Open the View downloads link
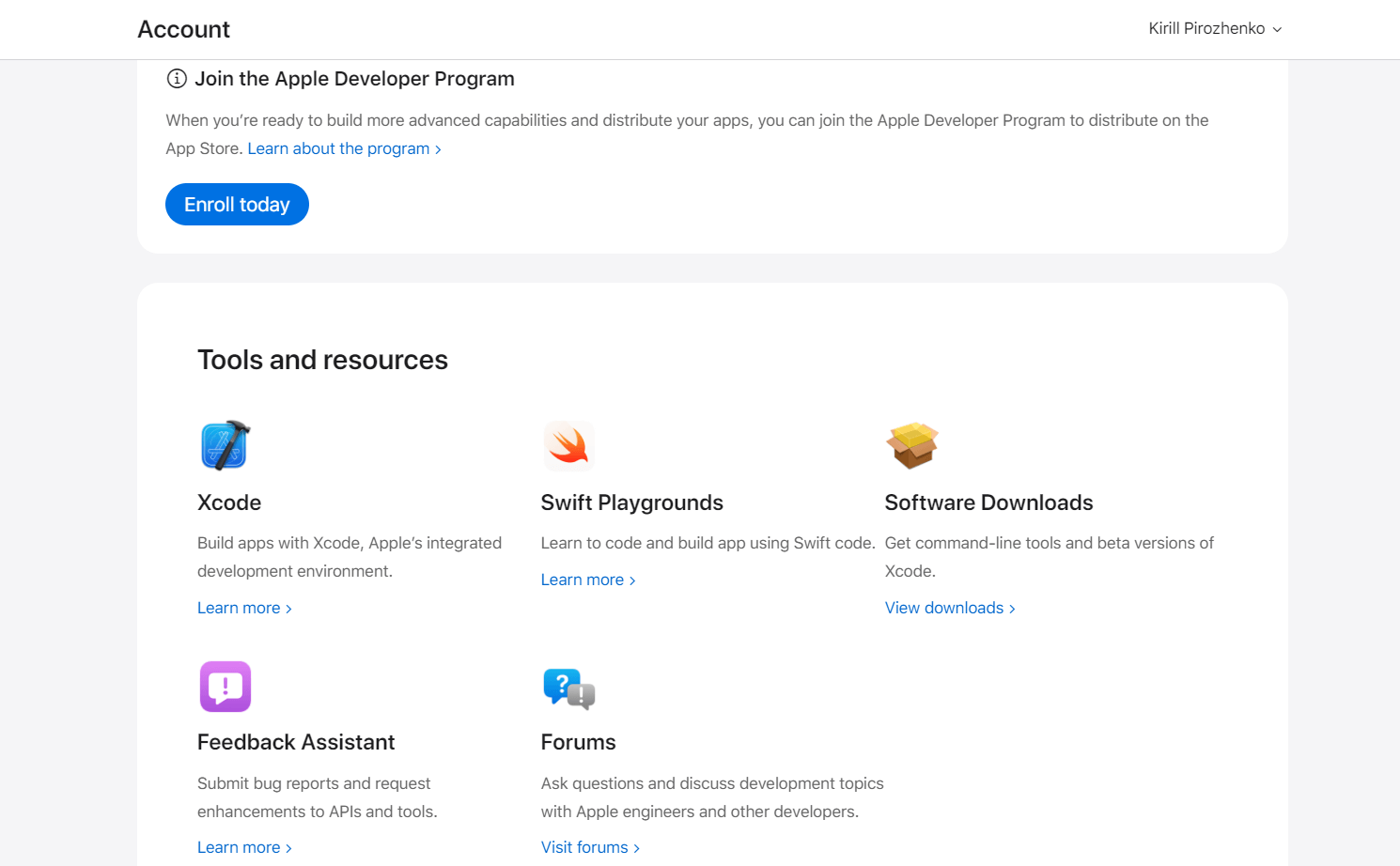Image resolution: width=1400 pixels, height=866 pixels. (x=950, y=608)
